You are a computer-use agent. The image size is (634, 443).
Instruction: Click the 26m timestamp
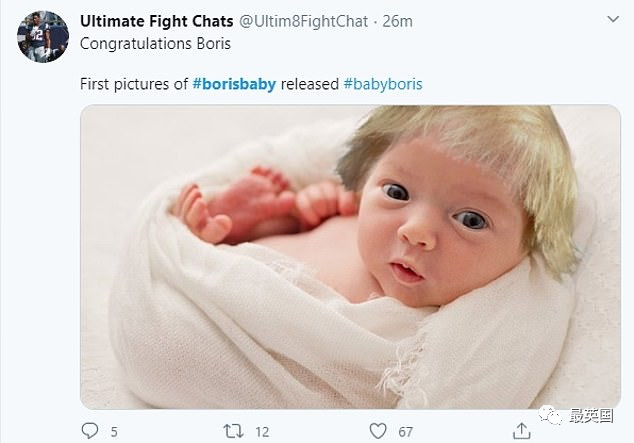(399, 20)
